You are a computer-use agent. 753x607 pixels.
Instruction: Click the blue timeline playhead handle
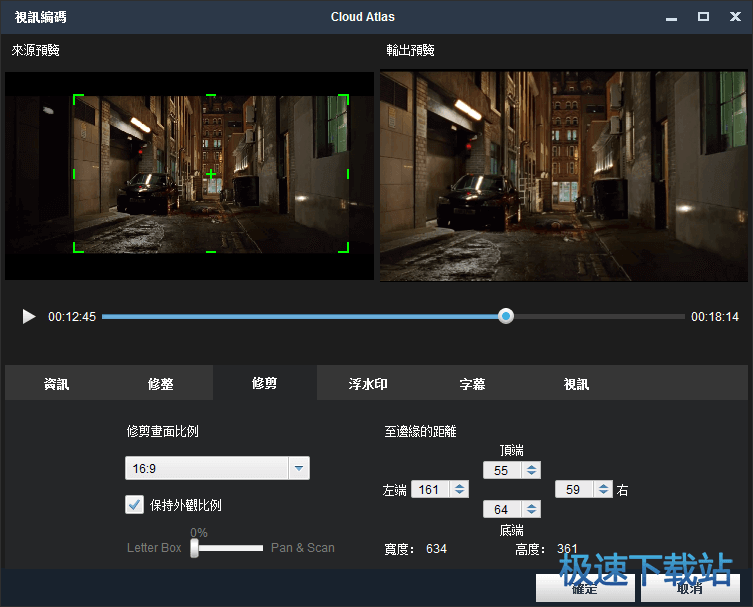coord(505,316)
